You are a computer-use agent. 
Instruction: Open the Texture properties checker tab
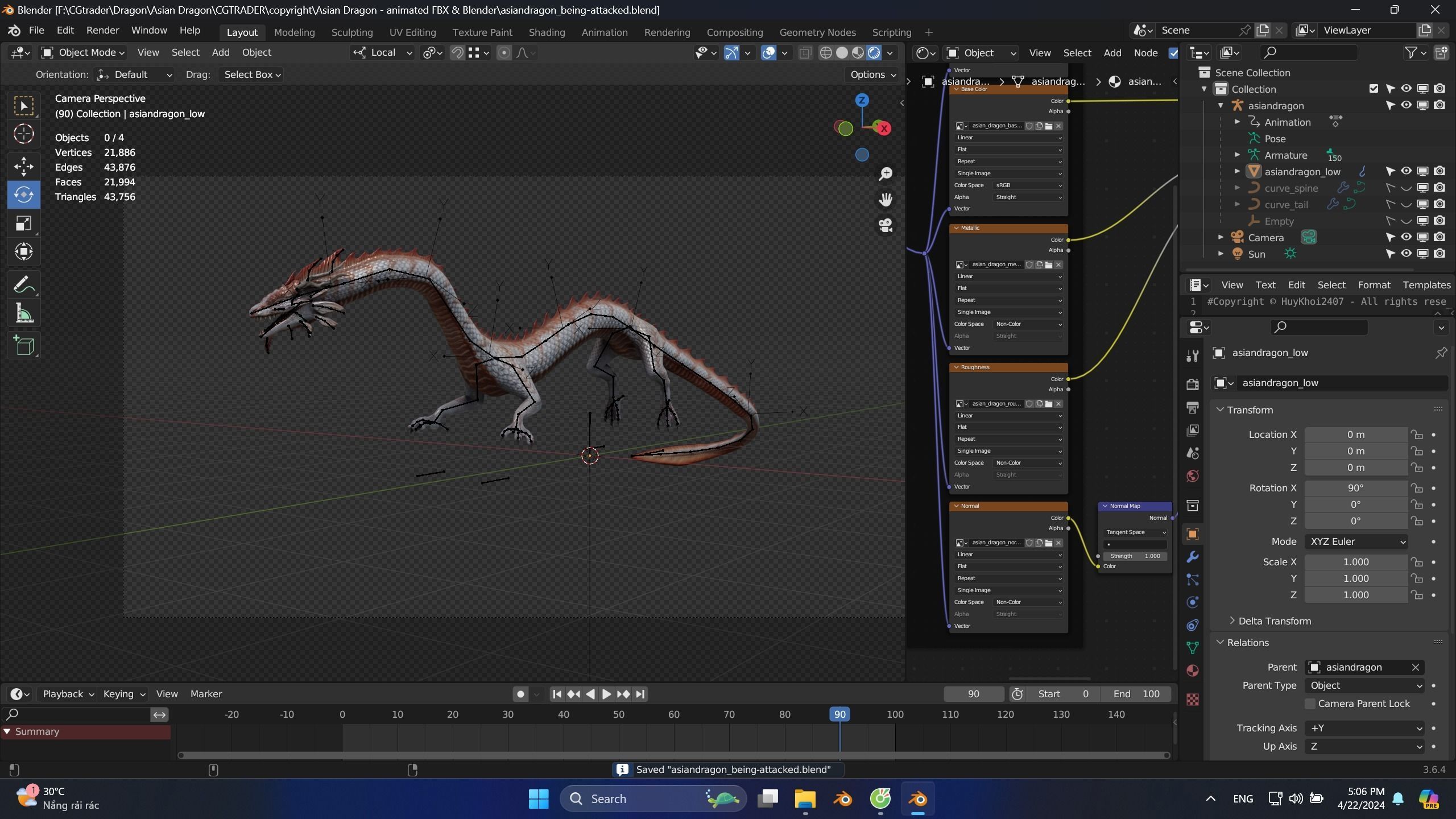pos(1193,700)
